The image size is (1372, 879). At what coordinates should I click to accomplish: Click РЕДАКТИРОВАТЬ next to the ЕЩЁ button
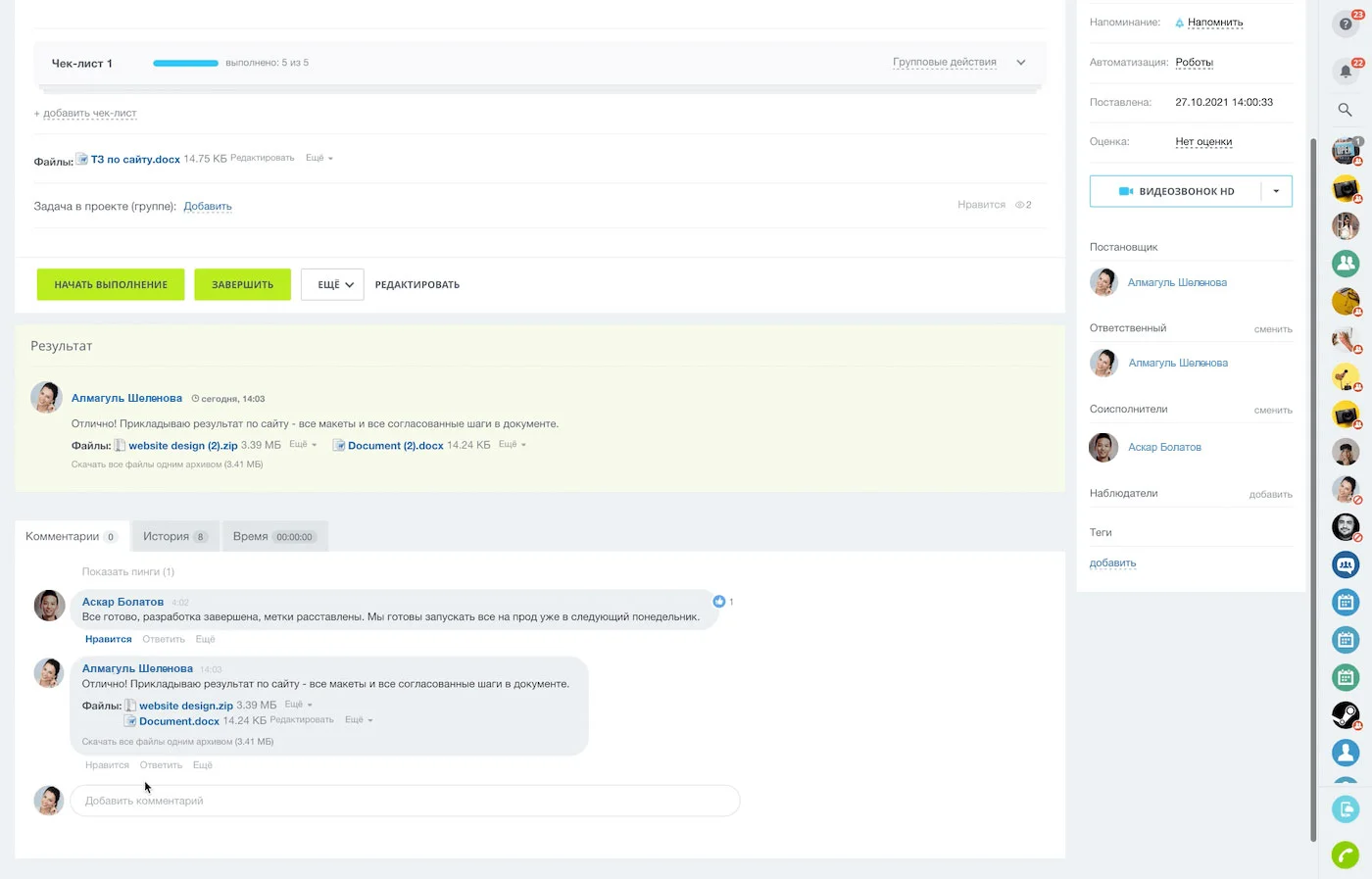click(417, 285)
